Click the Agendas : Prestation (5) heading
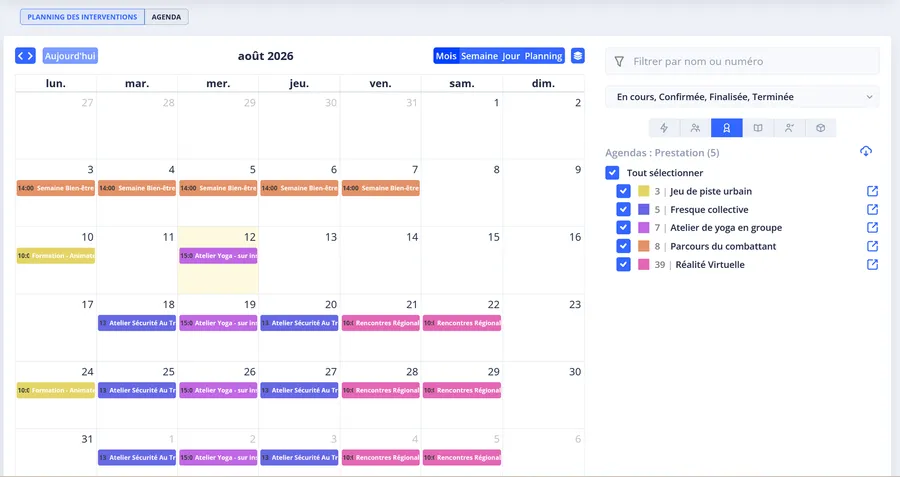Viewport: 900px width, 477px height. click(662, 153)
